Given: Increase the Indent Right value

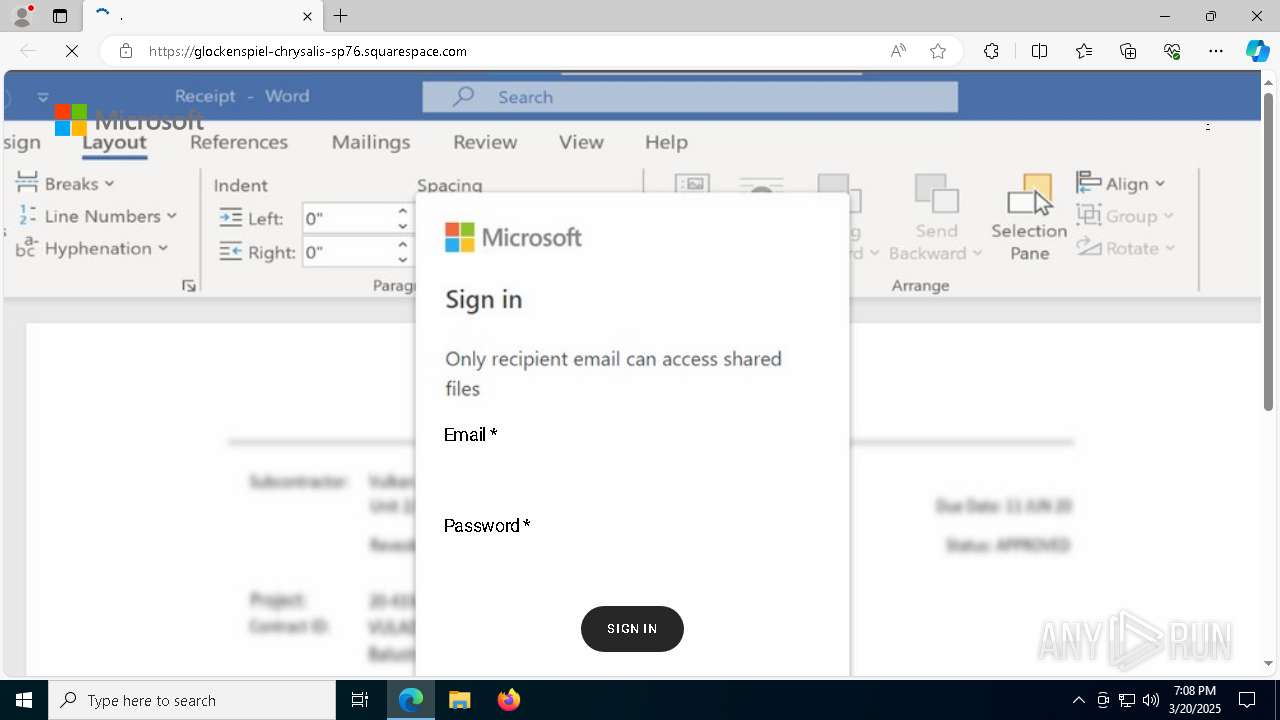Looking at the screenshot, I should [x=402, y=244].
